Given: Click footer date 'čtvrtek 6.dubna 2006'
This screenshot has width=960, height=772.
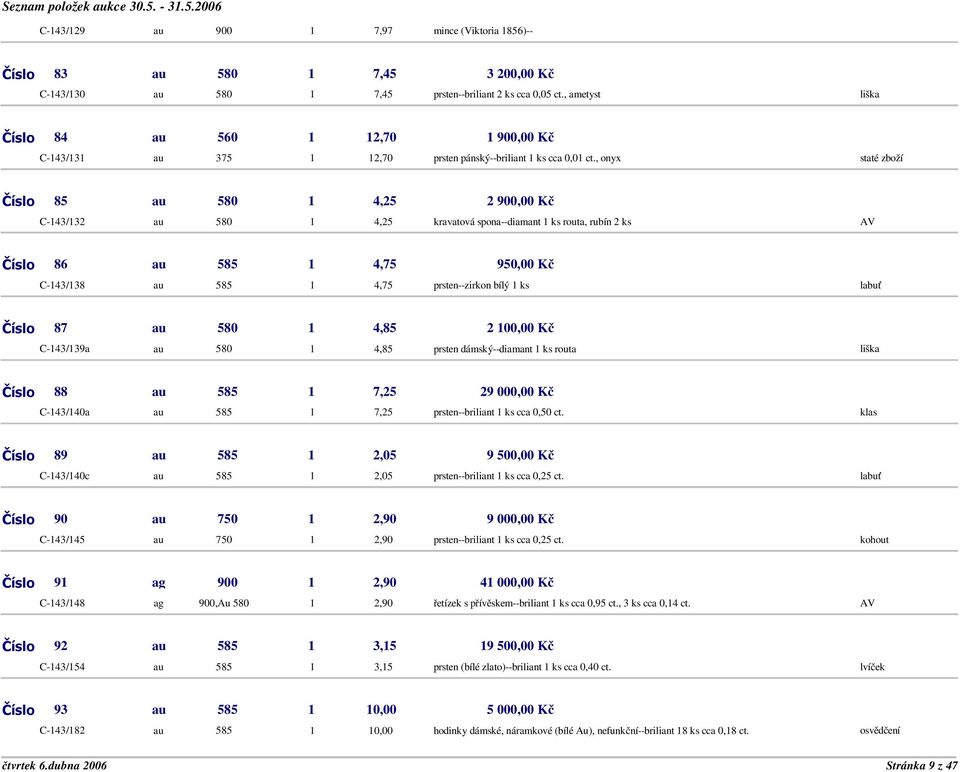Looking at the screenshot, I should [x=54, y=765].
